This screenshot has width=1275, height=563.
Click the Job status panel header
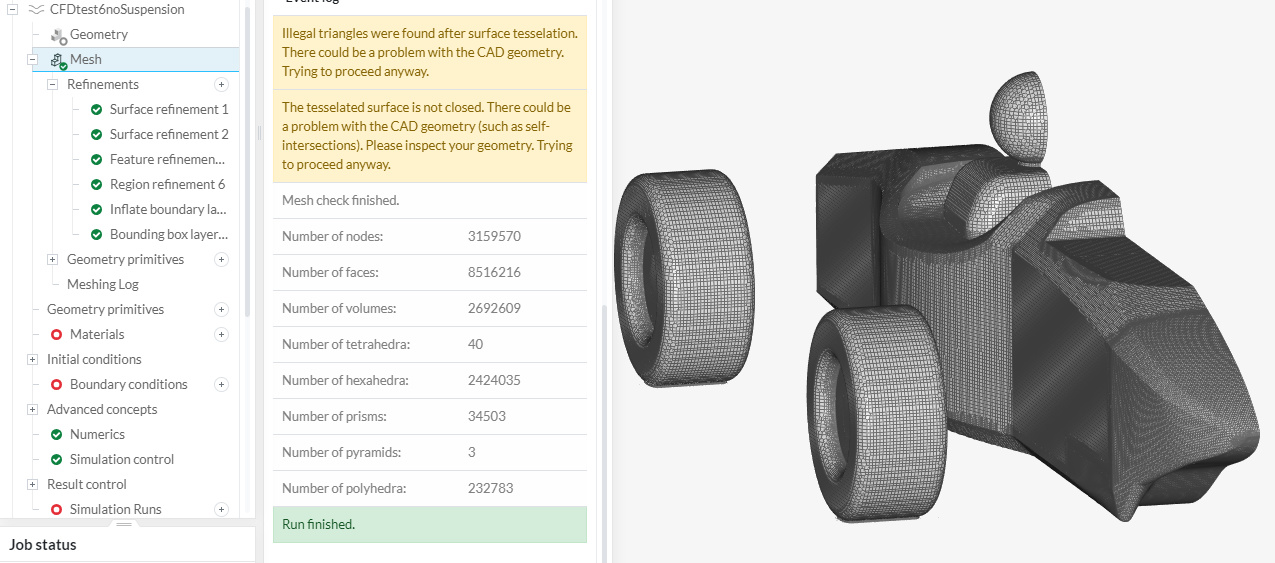[128, 545]
